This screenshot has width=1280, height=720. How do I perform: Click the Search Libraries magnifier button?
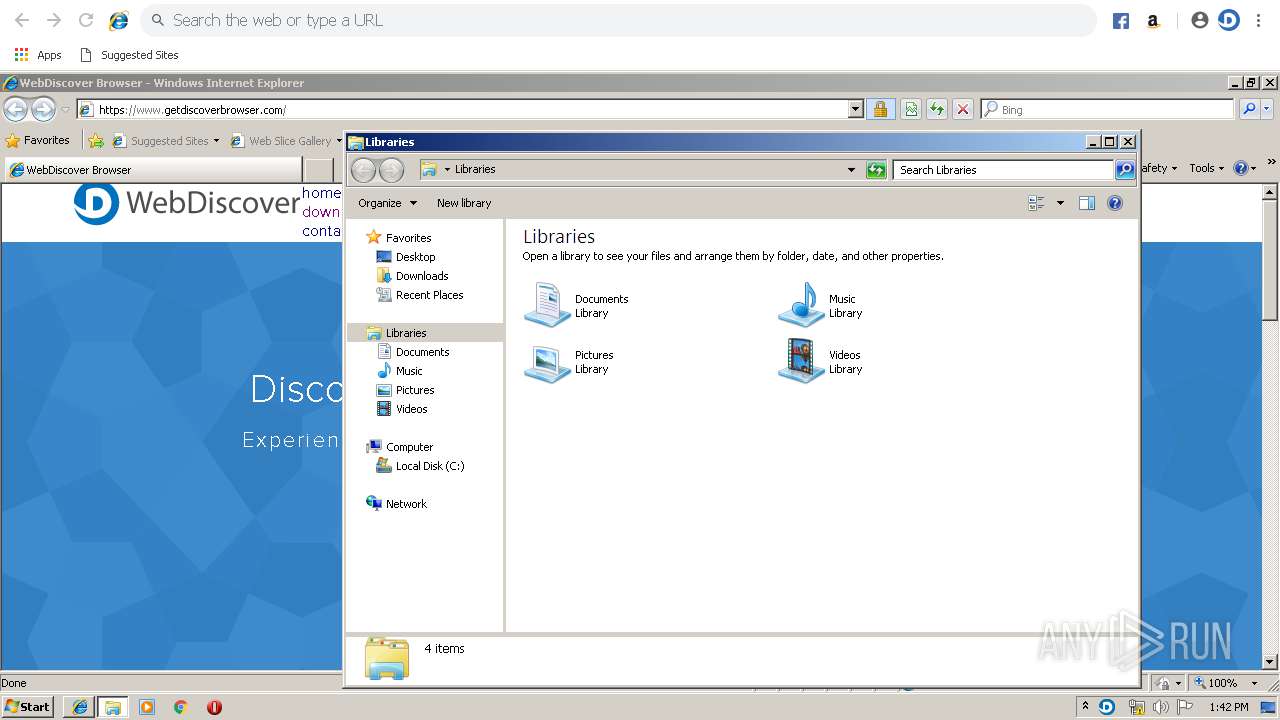(1125, 170)
